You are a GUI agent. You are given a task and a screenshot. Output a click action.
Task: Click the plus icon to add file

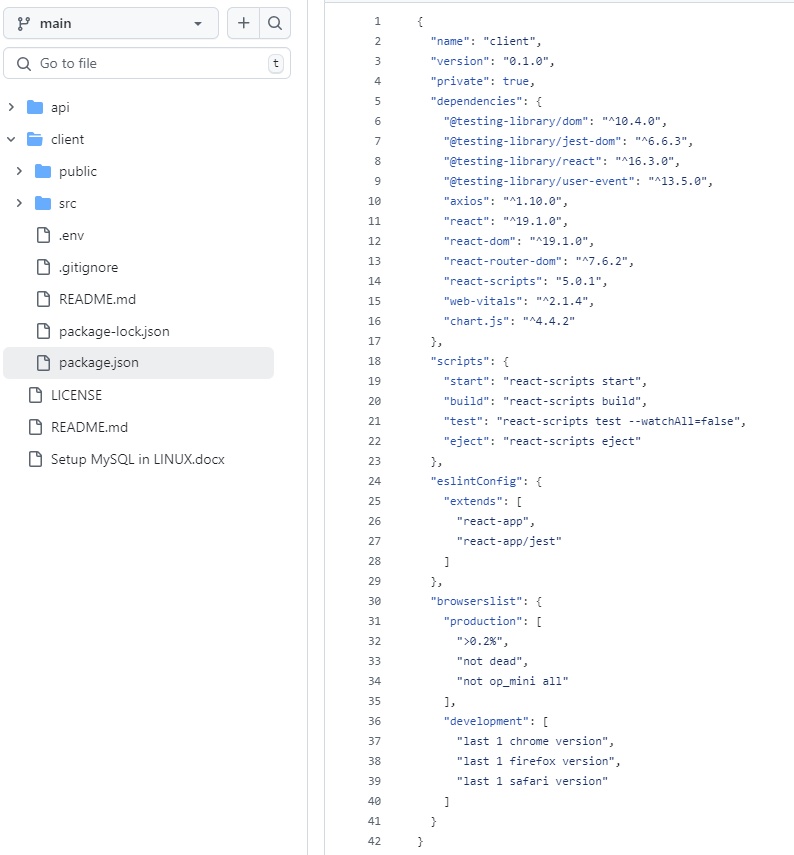point(243,23)
